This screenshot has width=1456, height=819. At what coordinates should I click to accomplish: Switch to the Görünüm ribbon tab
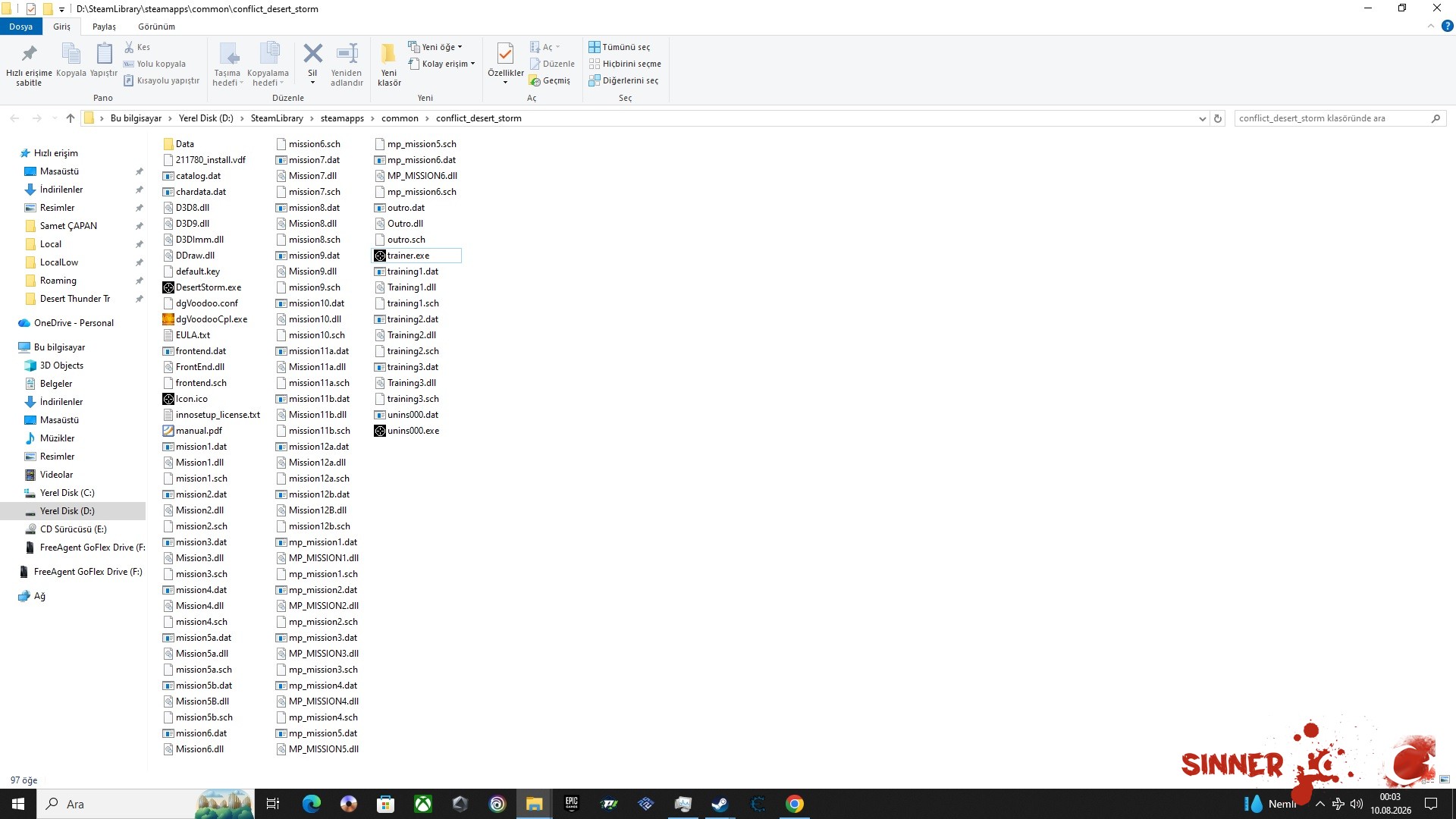point(156,27)
